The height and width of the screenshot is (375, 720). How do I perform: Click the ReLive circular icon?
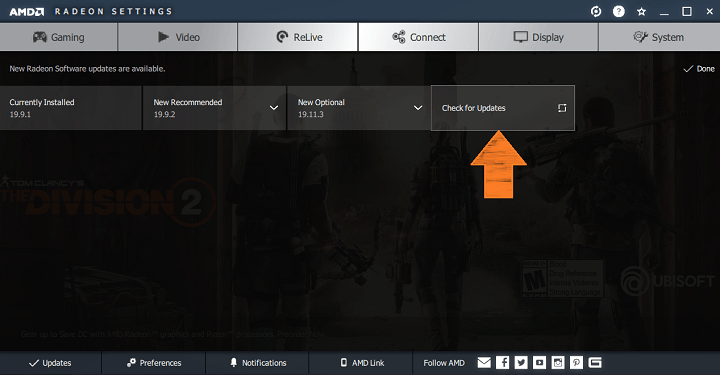coord(282,37)
